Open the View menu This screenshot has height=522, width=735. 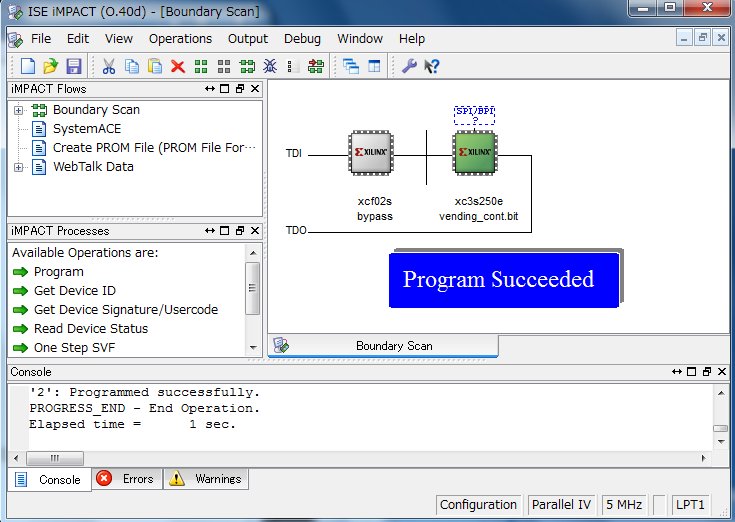pyautogui.click(x=119, y=38)
